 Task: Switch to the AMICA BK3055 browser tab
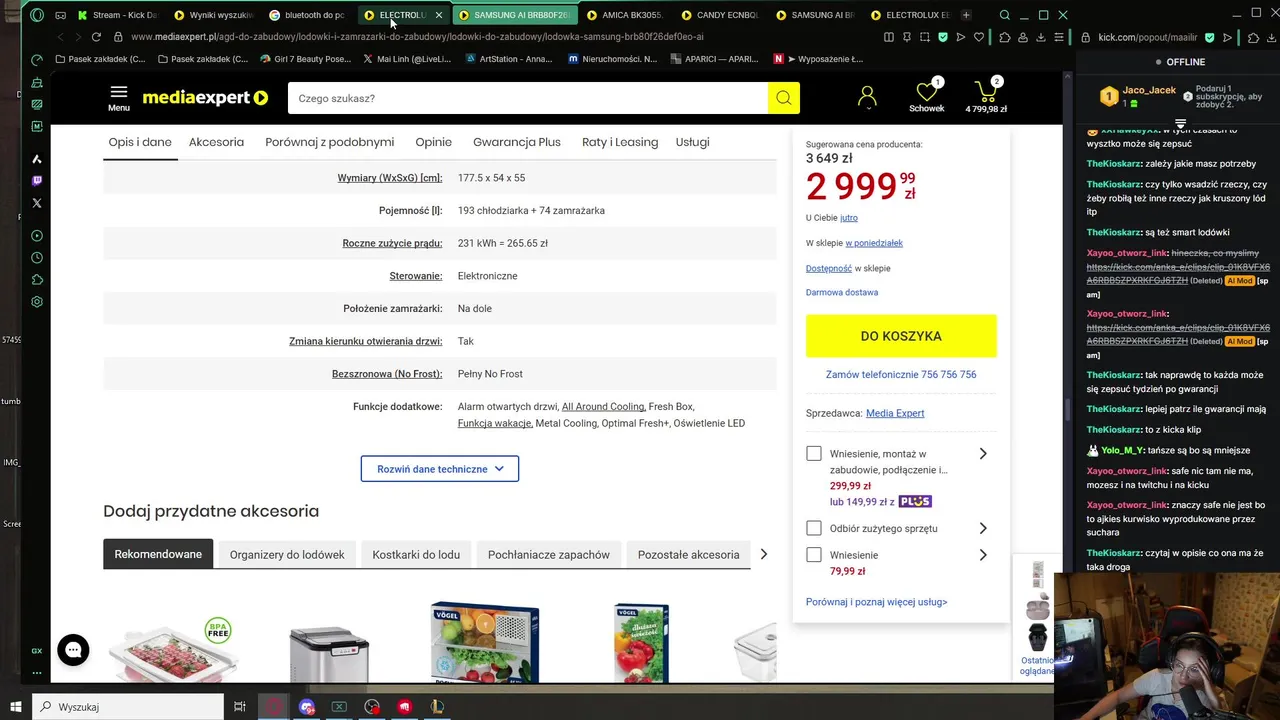(x=625, y=15)
